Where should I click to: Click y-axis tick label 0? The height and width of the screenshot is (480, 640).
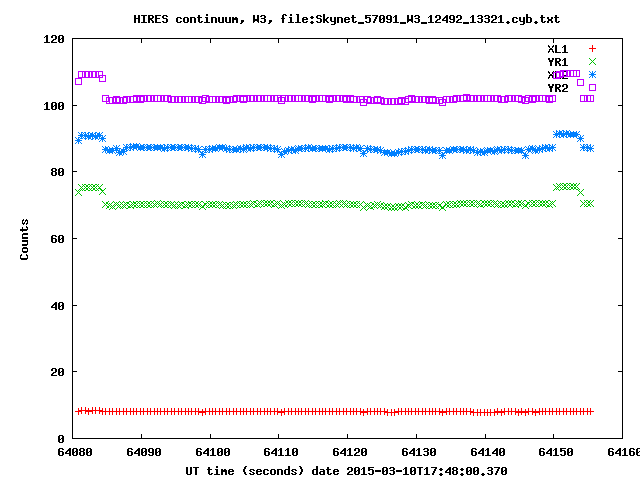61,439
